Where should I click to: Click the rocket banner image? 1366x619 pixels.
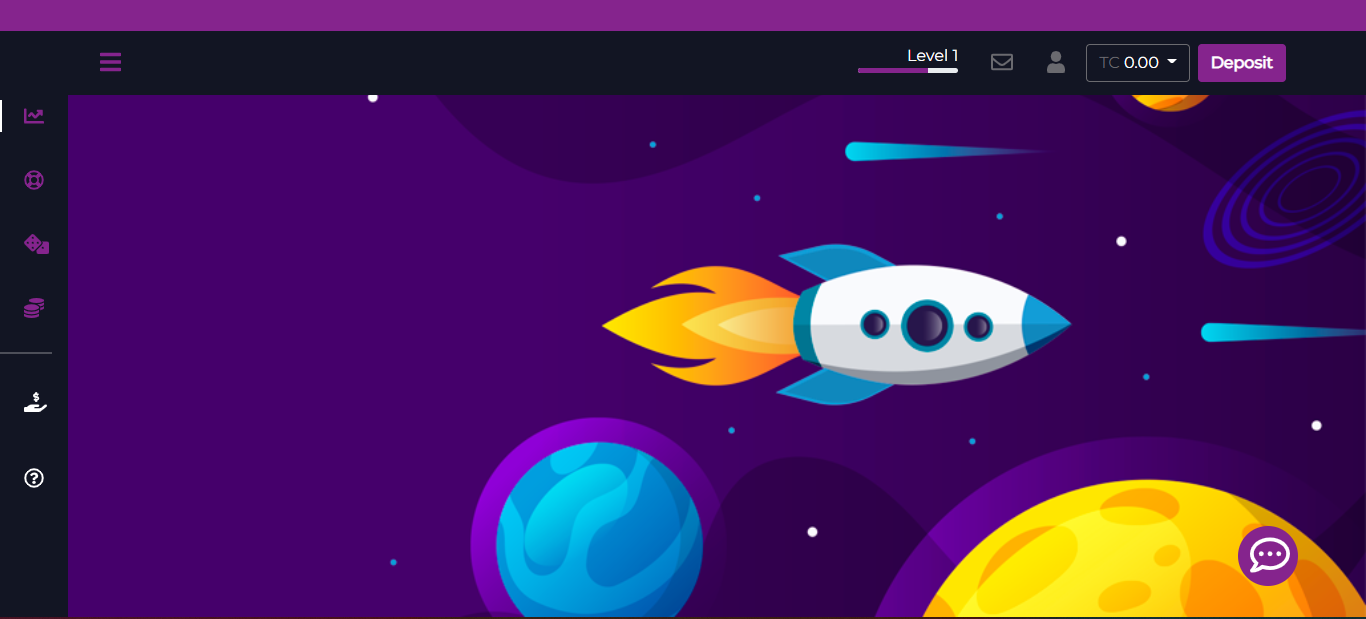click(716, 356)
